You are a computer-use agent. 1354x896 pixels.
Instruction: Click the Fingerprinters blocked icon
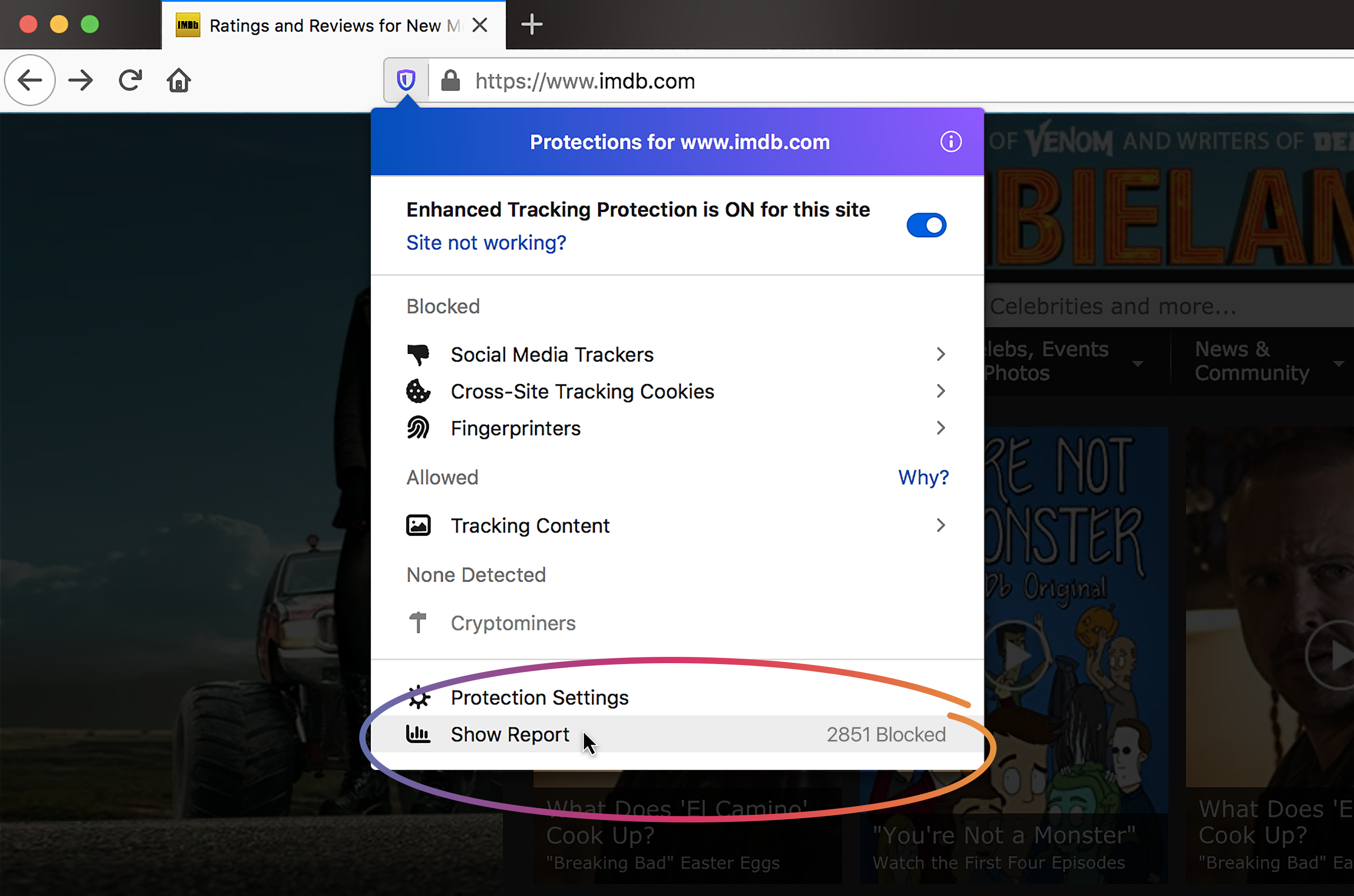[x=420, y=428]
